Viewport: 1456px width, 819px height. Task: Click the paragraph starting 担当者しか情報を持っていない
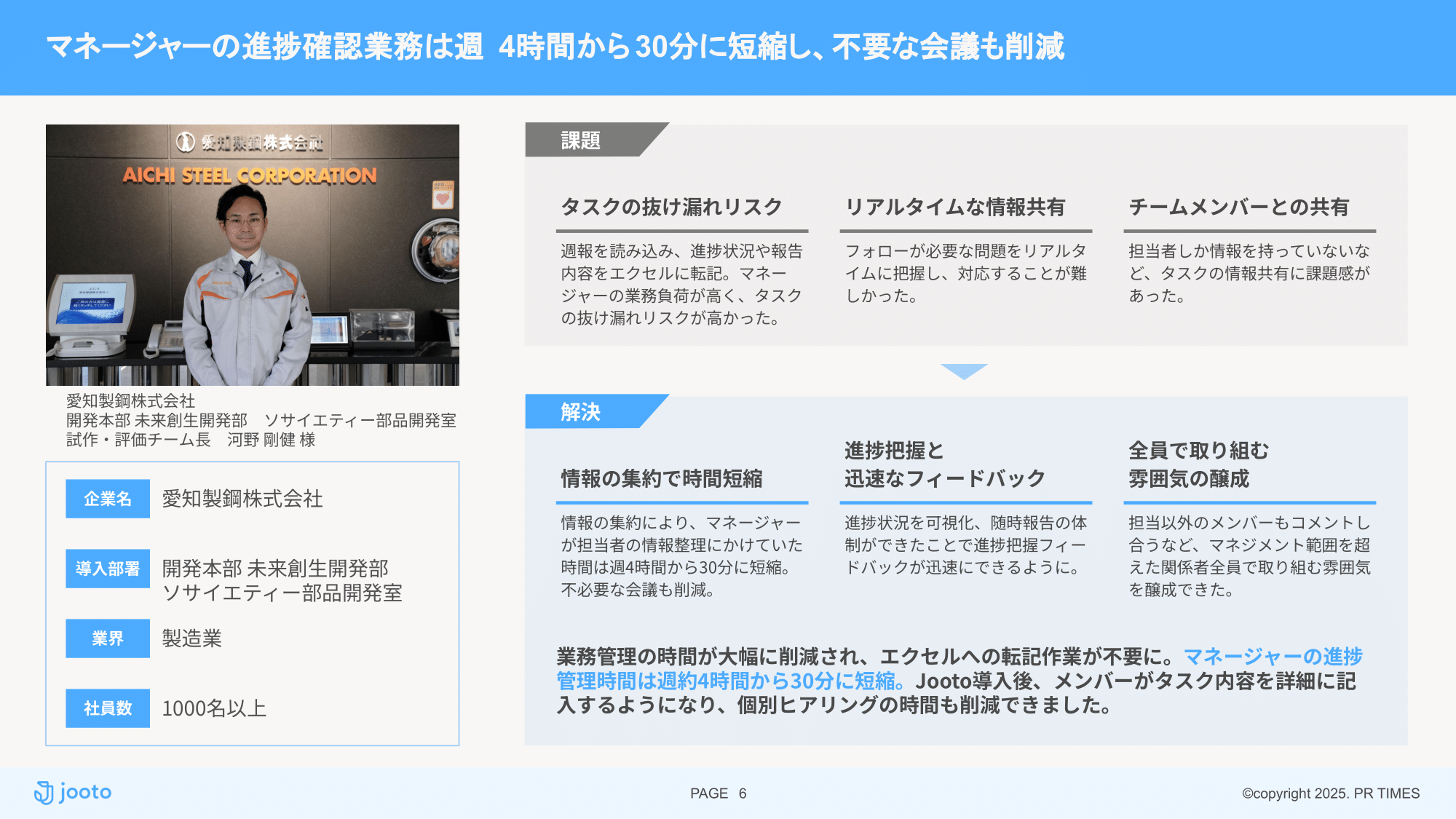1249,274
